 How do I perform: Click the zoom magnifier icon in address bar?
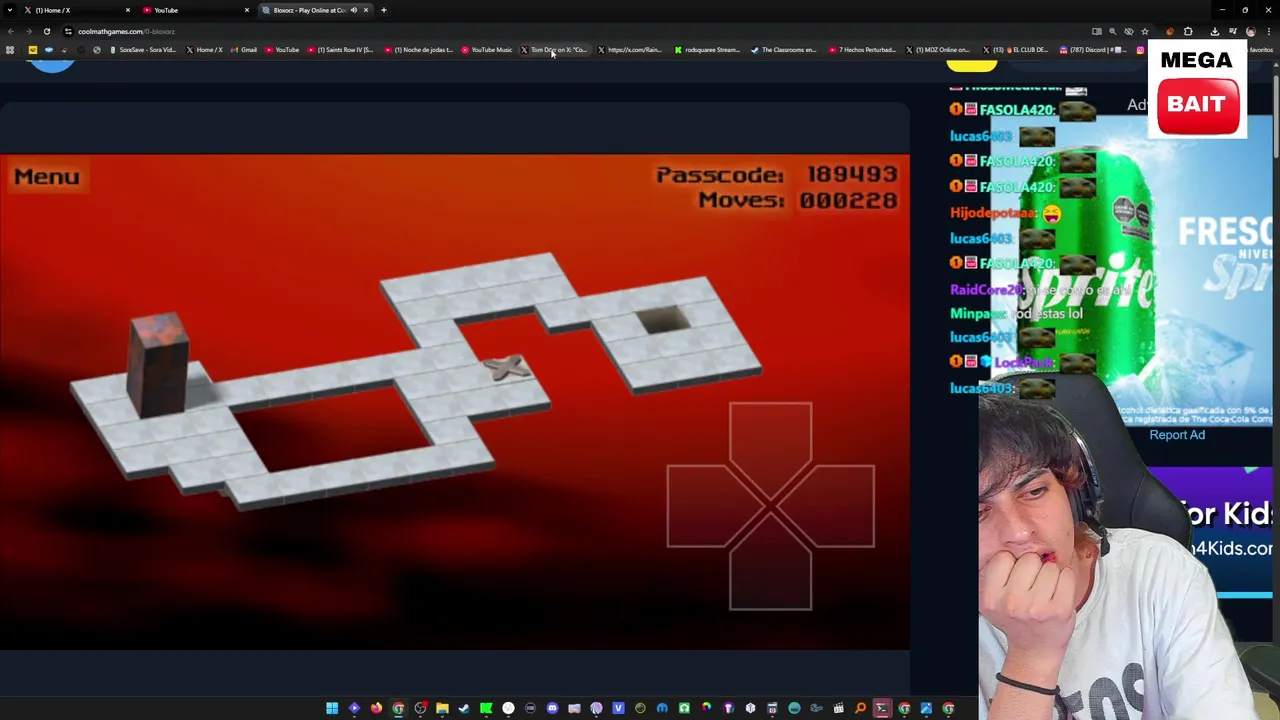click(x=1112, y=31)
